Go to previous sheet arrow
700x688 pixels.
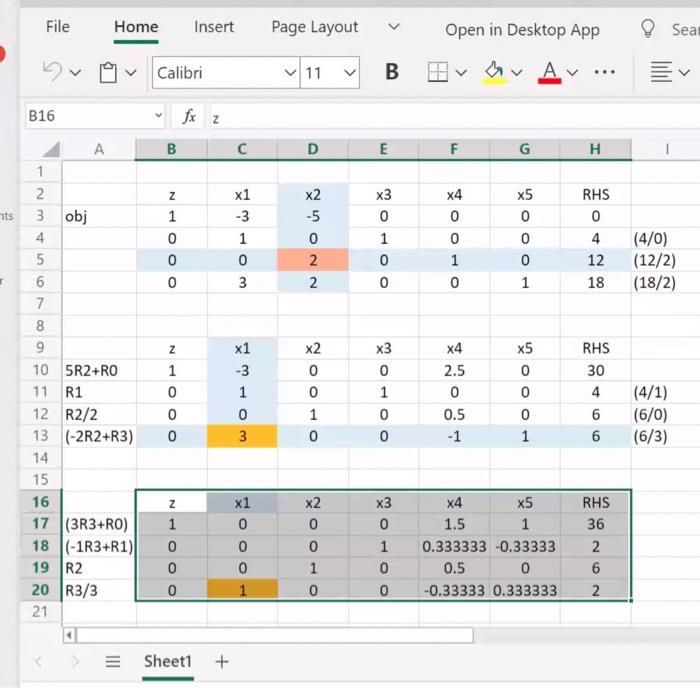[x=39, y=661]
